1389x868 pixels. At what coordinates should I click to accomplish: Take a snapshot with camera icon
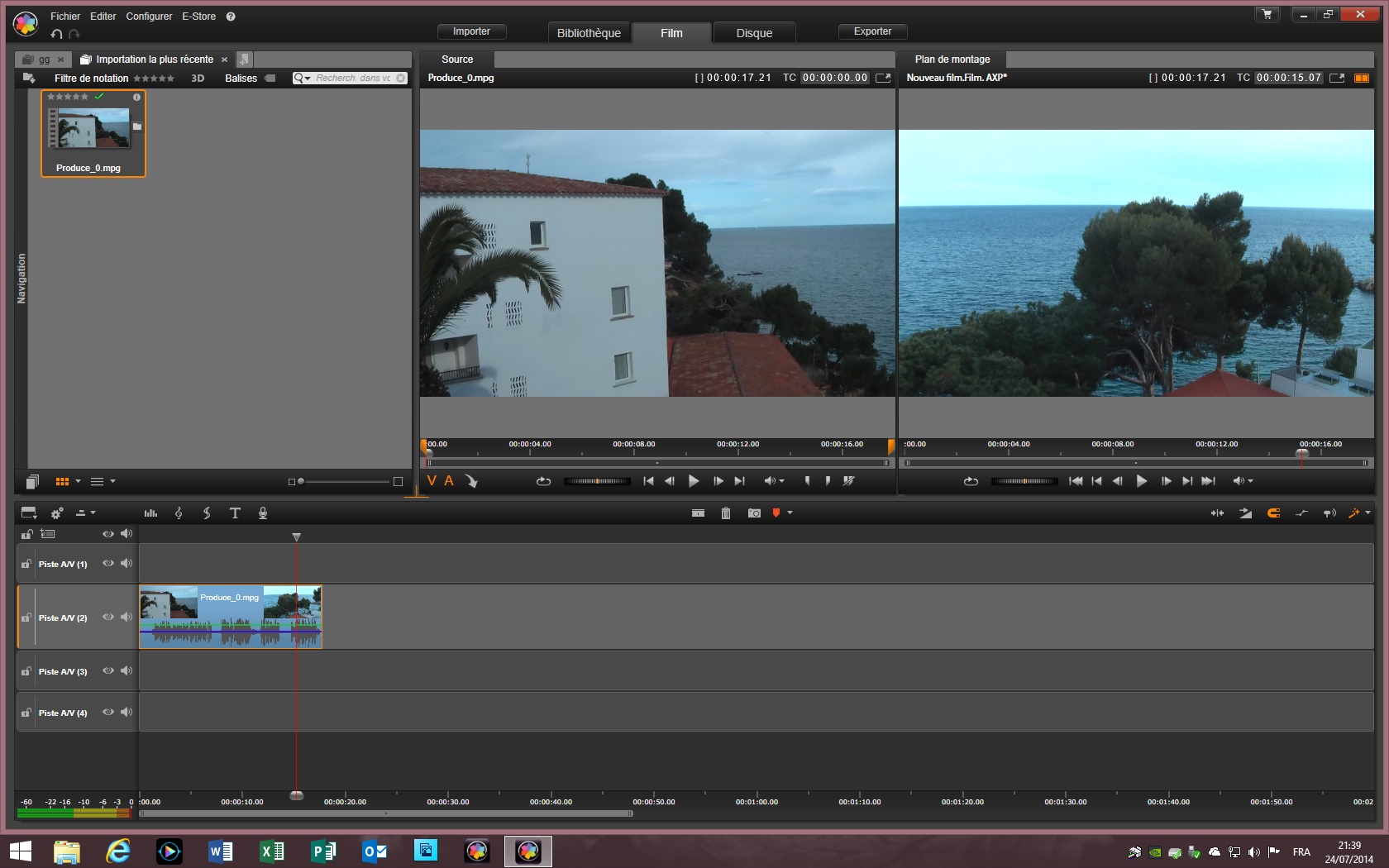(x=754, y=513)
